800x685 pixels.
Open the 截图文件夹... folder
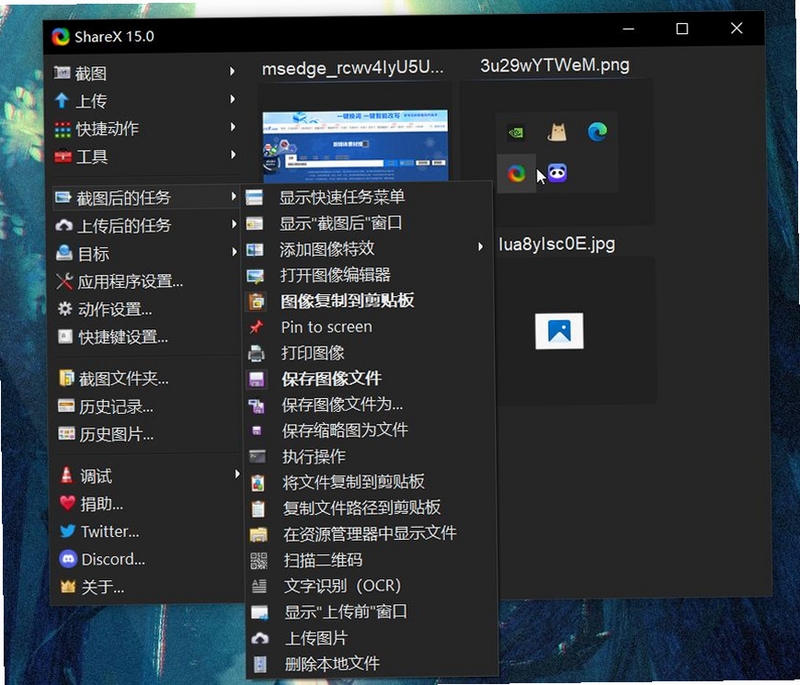pos(123,378)
